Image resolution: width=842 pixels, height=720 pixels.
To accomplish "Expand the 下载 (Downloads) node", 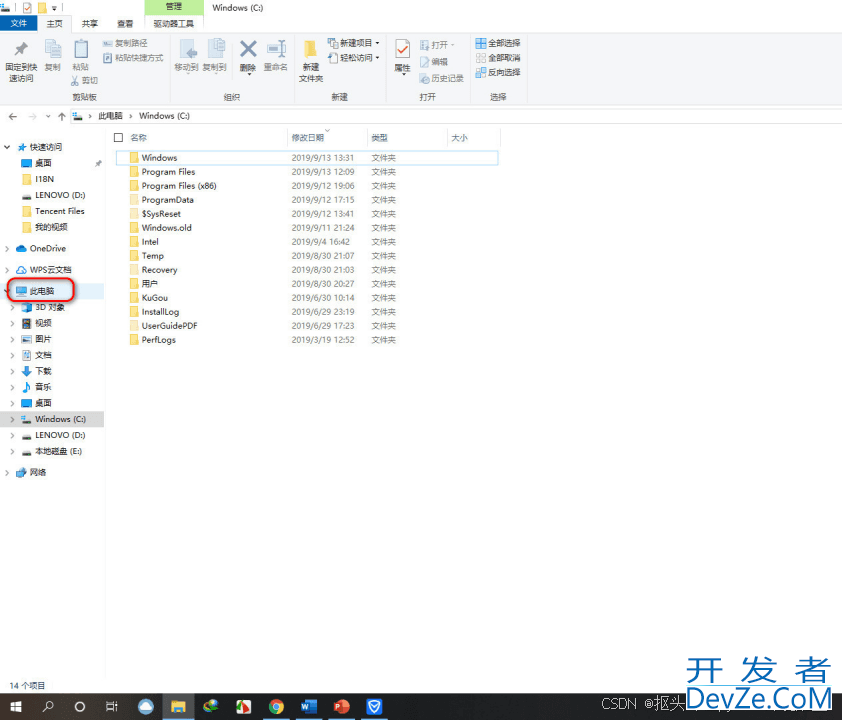I will point(12,372).
